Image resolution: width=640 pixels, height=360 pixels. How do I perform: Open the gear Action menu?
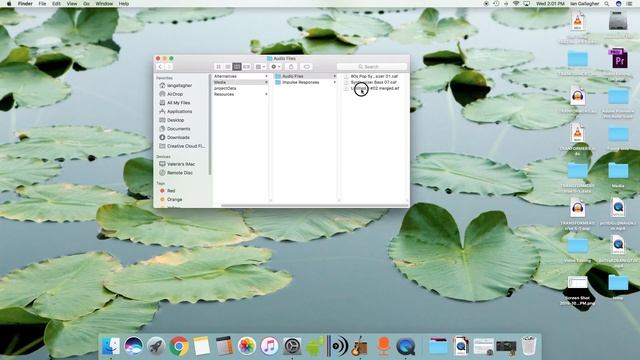[276, 67]
